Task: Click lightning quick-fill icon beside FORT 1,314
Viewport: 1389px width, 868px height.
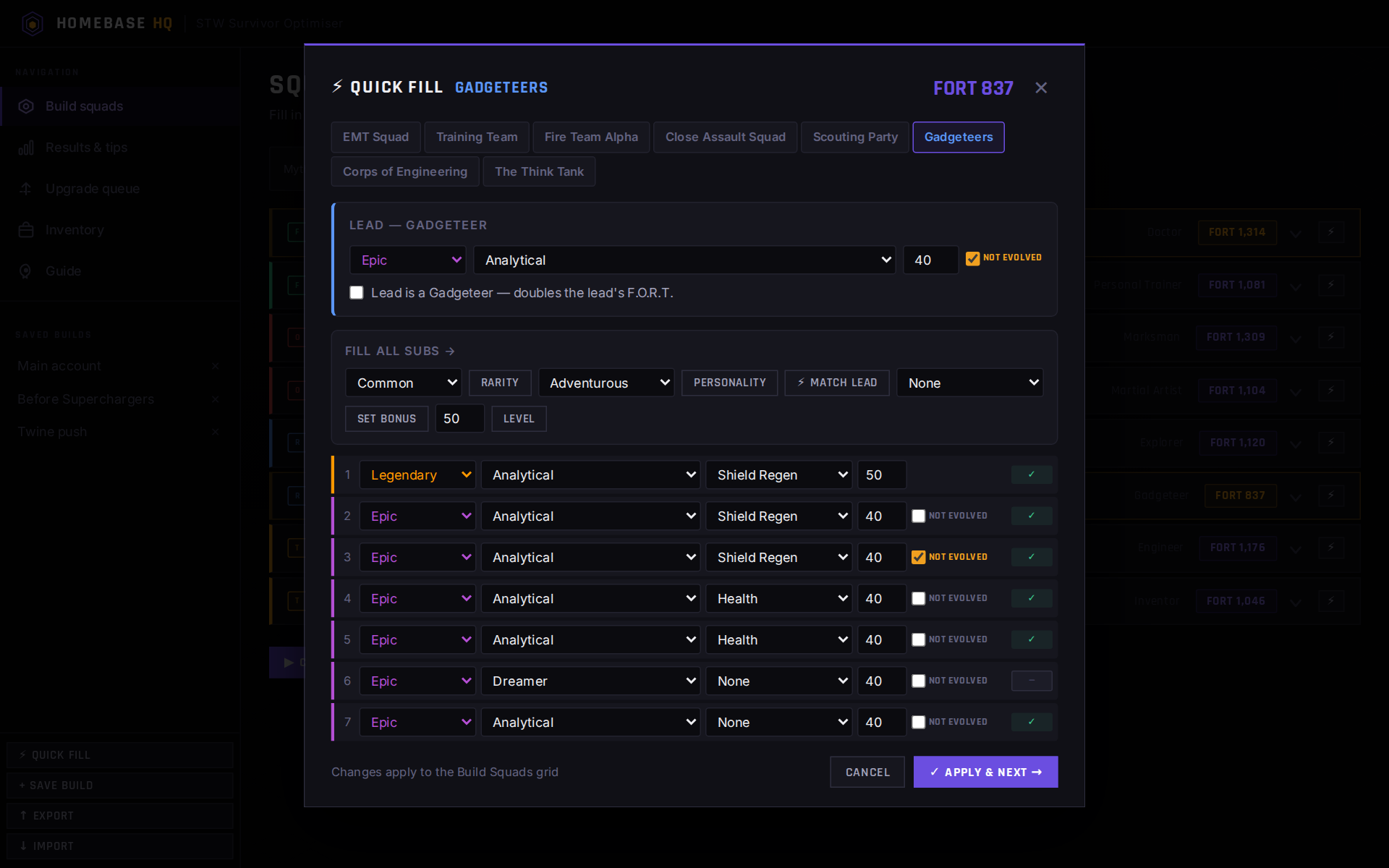Action: [x=1331, y=232]
